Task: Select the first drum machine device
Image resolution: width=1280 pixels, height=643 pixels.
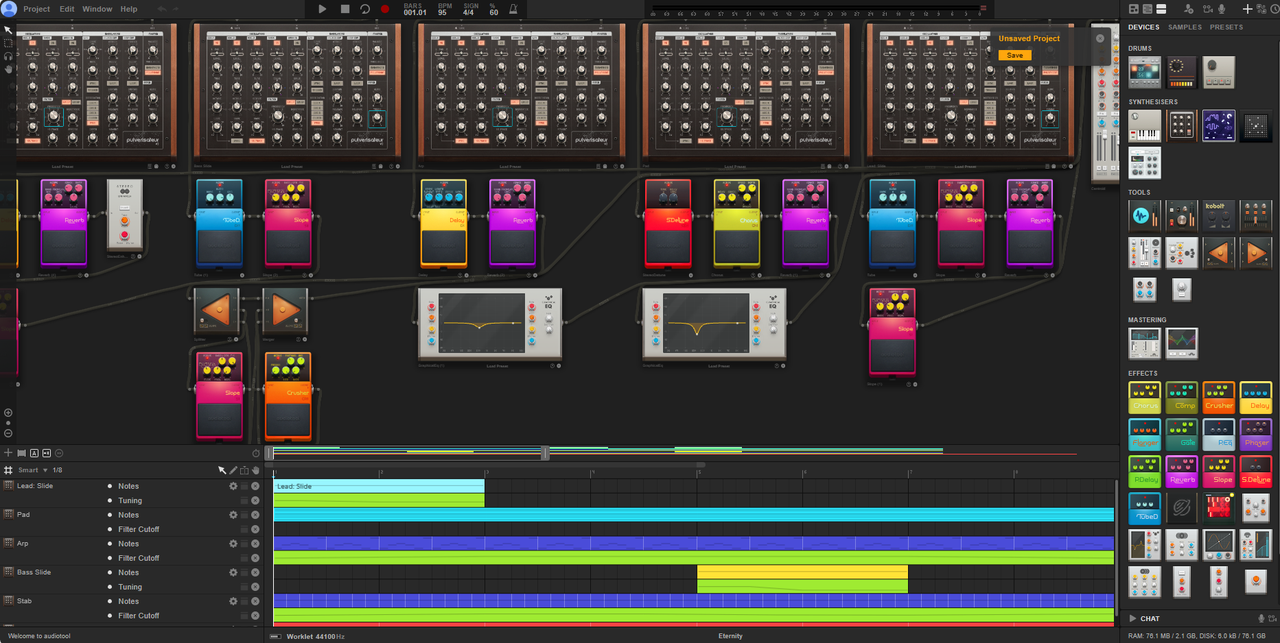Action: click(x=1145, y=72)
